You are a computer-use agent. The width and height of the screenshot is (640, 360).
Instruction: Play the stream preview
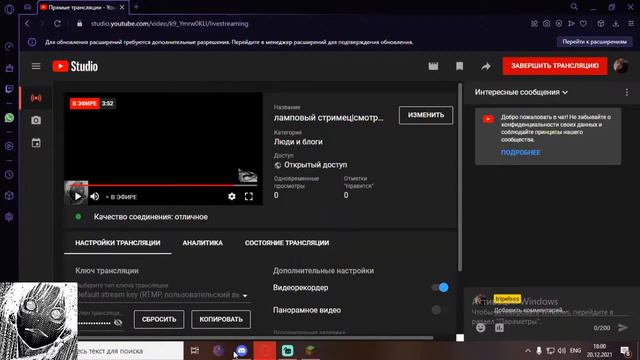[x=78, y=197]
